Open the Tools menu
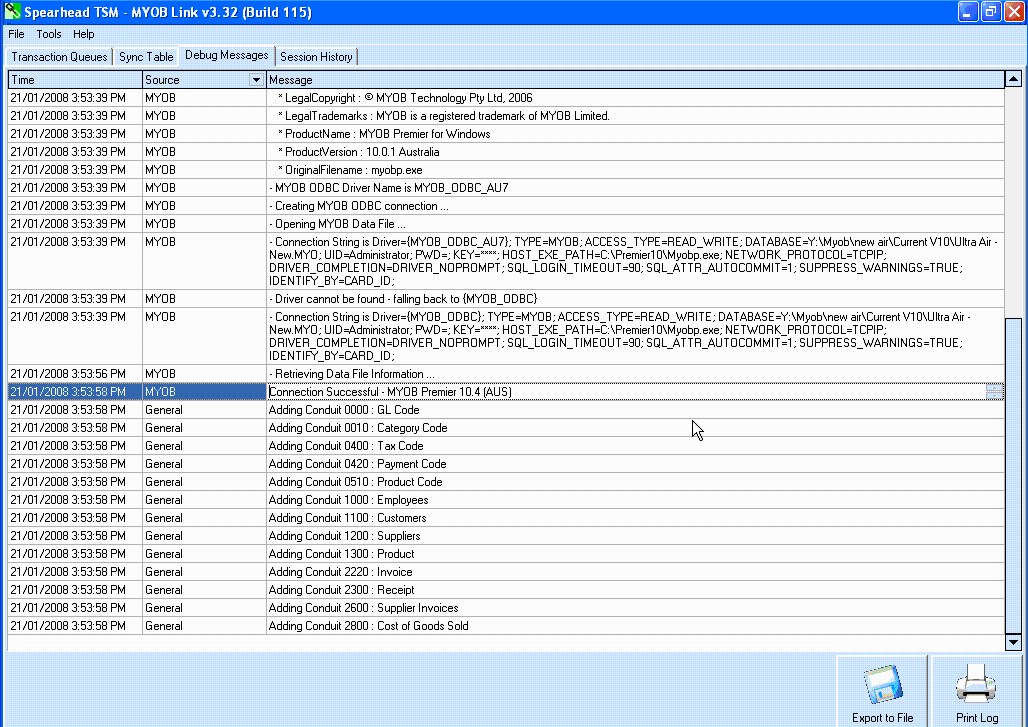 tap(49, 34)
